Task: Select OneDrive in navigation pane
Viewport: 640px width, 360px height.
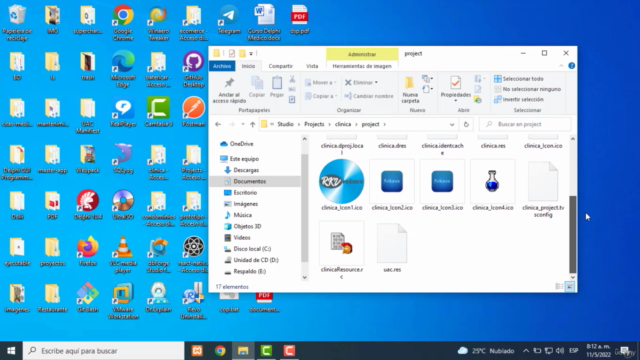Action: [237, 144]
